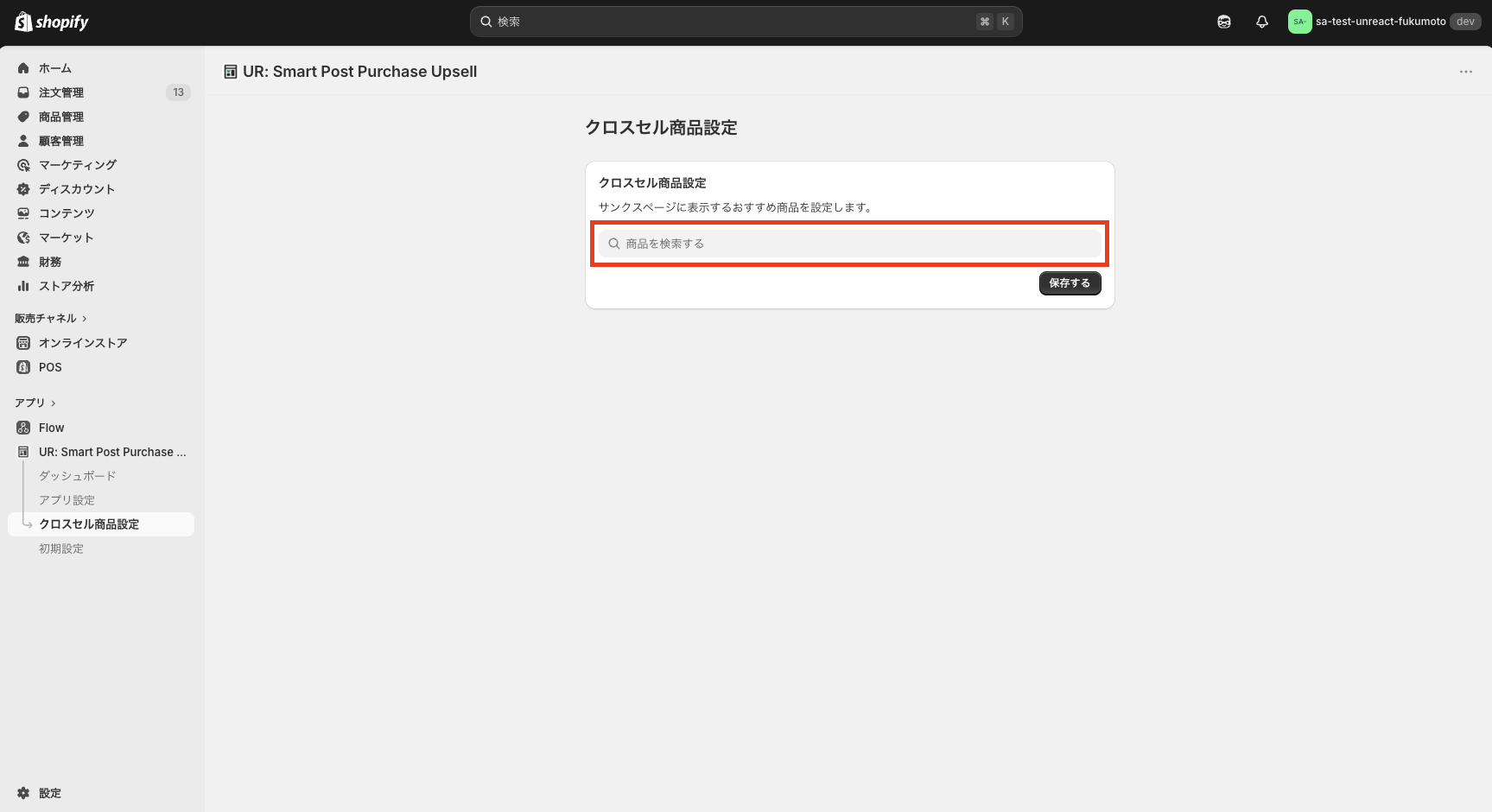
Task: Open the three-dot more actions menu
Action: click(x=1466, y=72)
